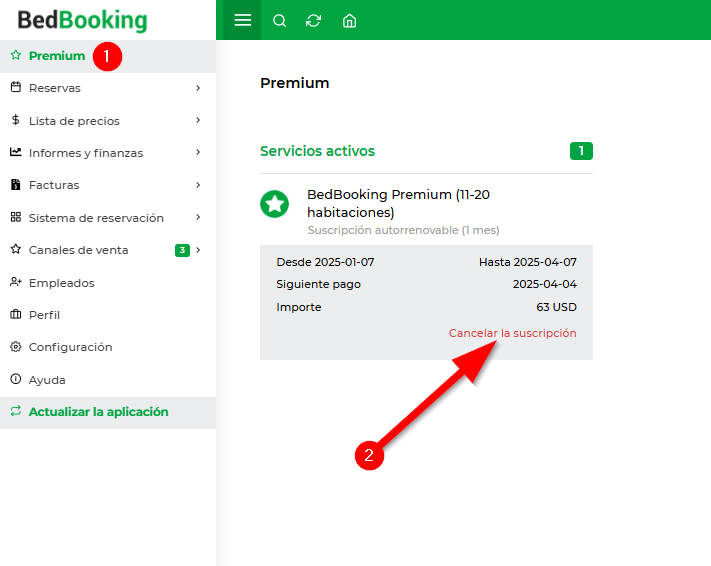711x566 pixels.
Task: Click the Empleados person-plus icon
Action: [x=16, y=282]
